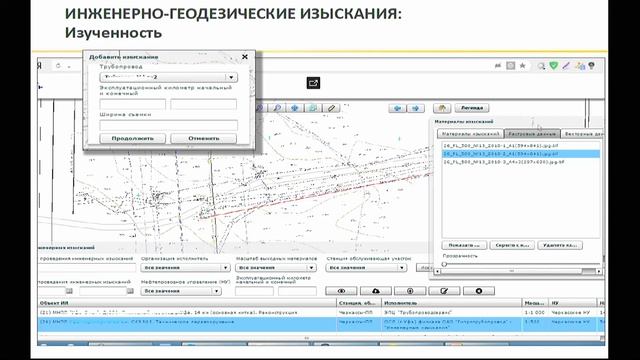Click the Объект ИИ column header
The height and width of the screenshot is (360, 640).
point(187,303)
